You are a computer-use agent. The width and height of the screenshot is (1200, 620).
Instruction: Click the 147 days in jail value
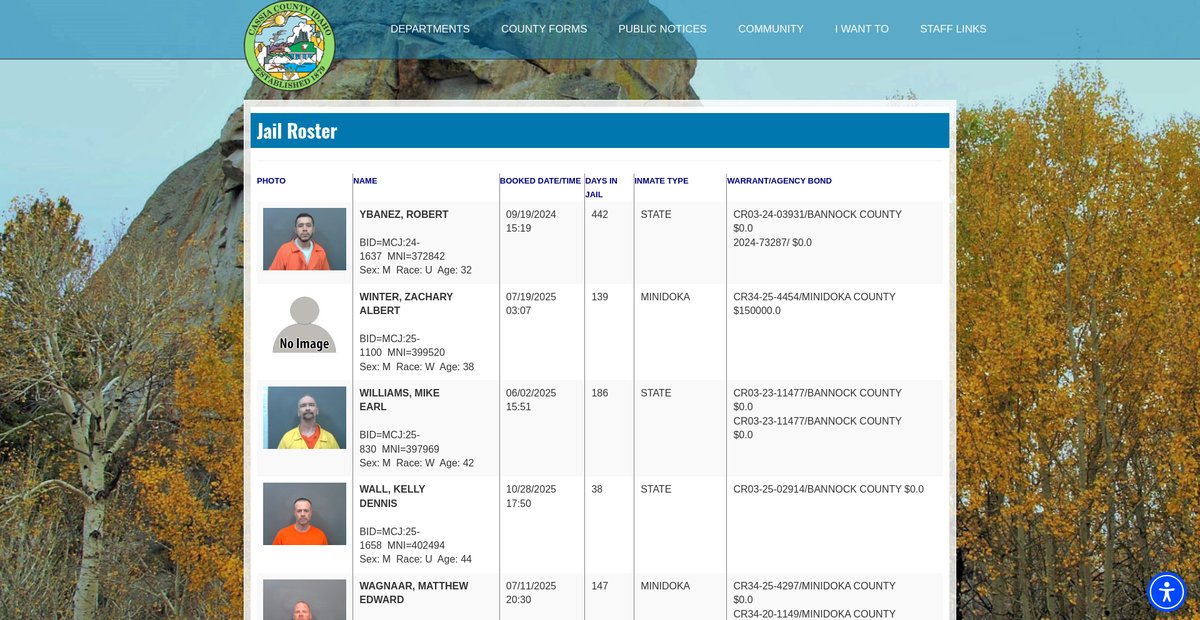600,586
